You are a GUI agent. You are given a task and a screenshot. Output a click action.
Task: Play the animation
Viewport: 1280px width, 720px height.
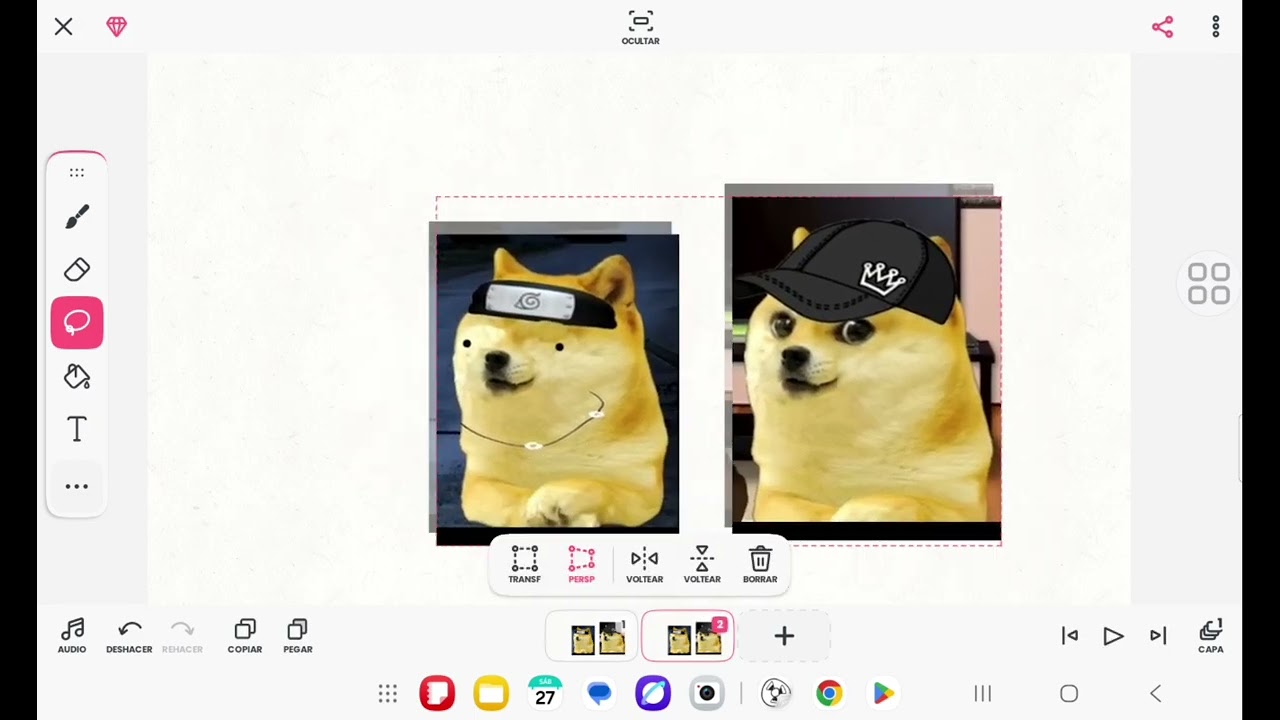click(x=1113, y=636)
